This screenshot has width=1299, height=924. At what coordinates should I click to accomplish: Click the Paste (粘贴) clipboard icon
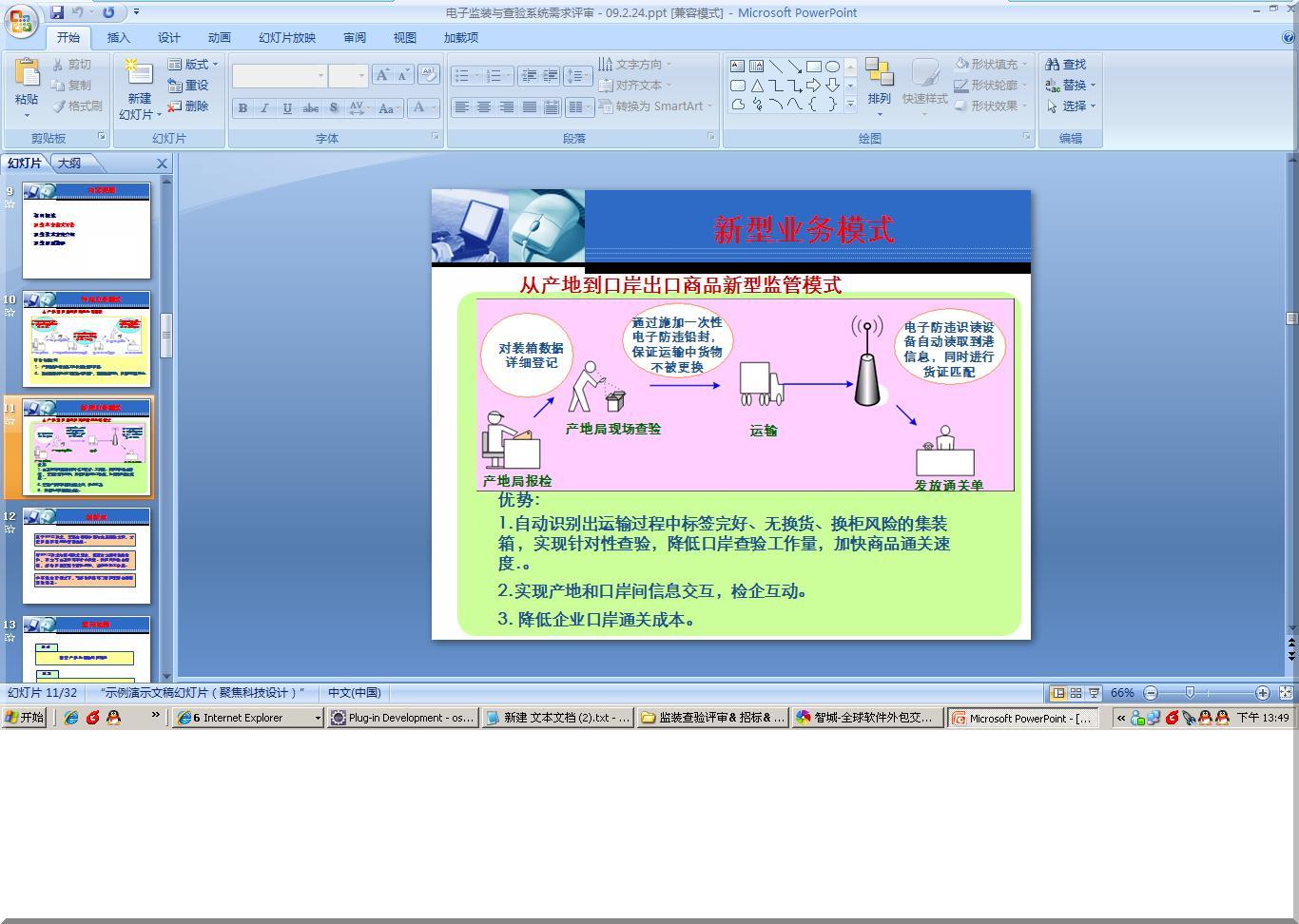tap(27, 74)
